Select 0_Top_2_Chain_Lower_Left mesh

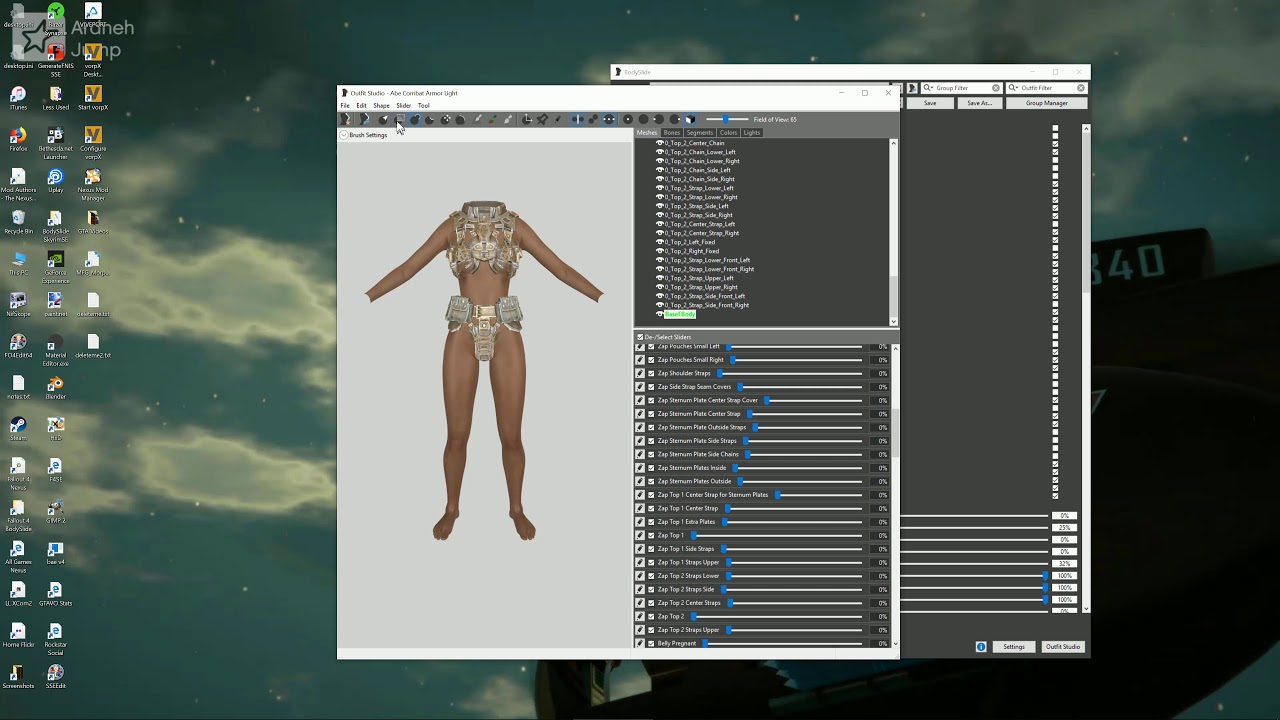(x=700, y=152)
